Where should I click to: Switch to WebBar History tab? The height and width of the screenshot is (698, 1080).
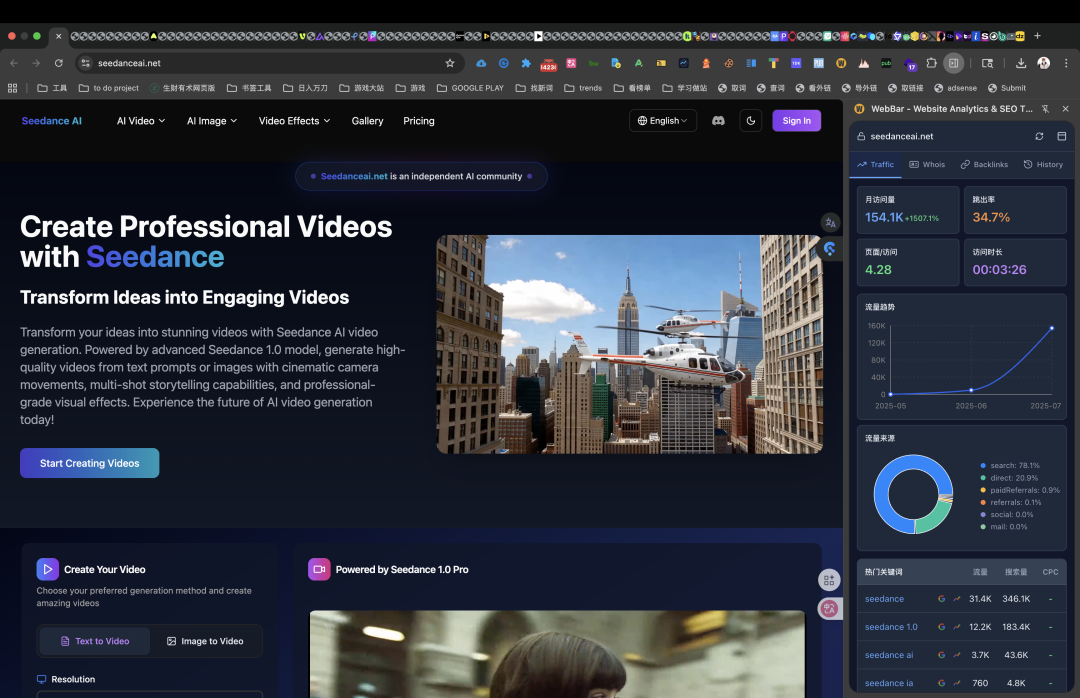click(1043, 165)
